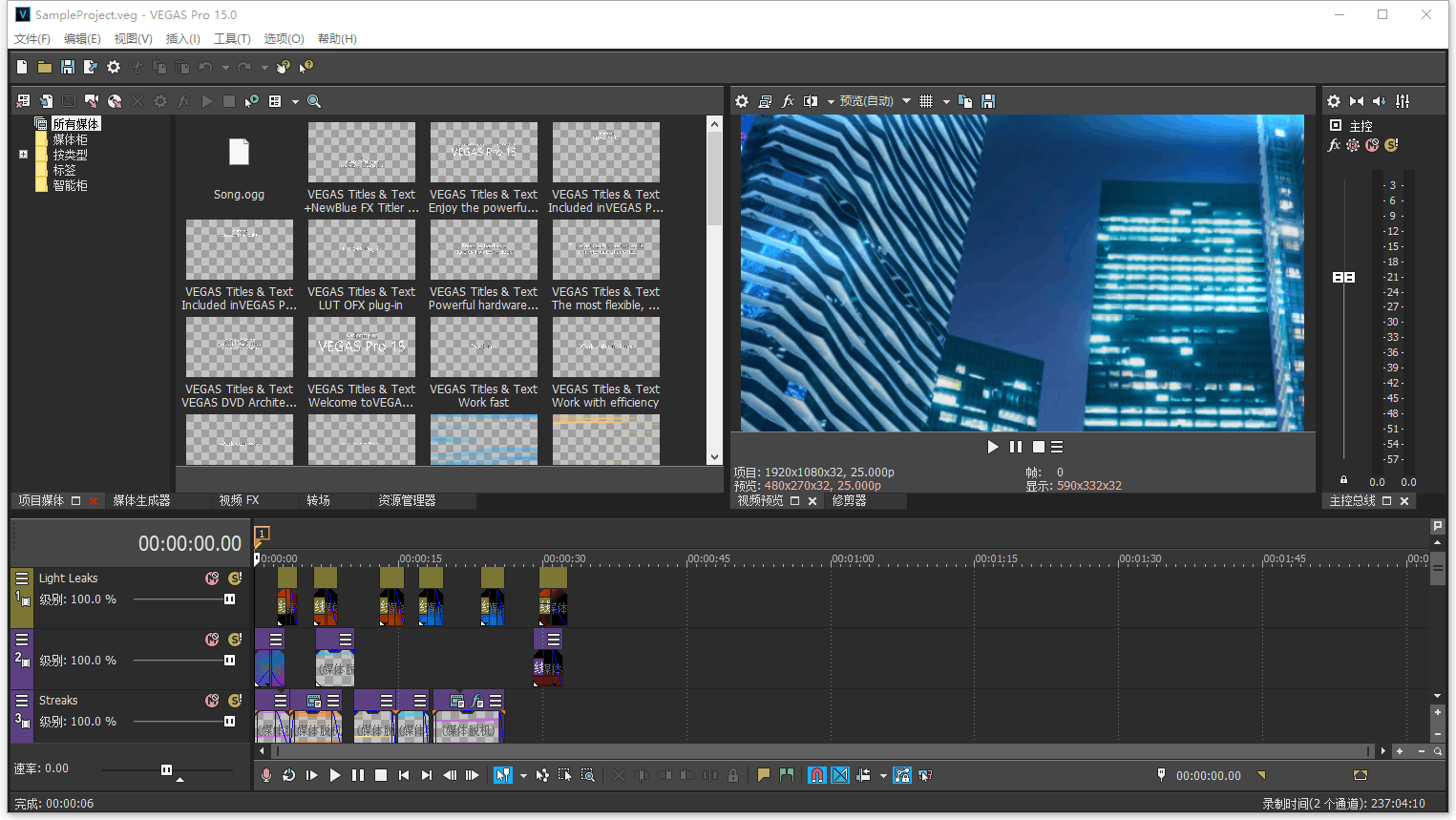The width and height of the screenshot is (1456, 820).
Task: Click the copy snapshot to clipboard icon
Action: coord(966,100)
